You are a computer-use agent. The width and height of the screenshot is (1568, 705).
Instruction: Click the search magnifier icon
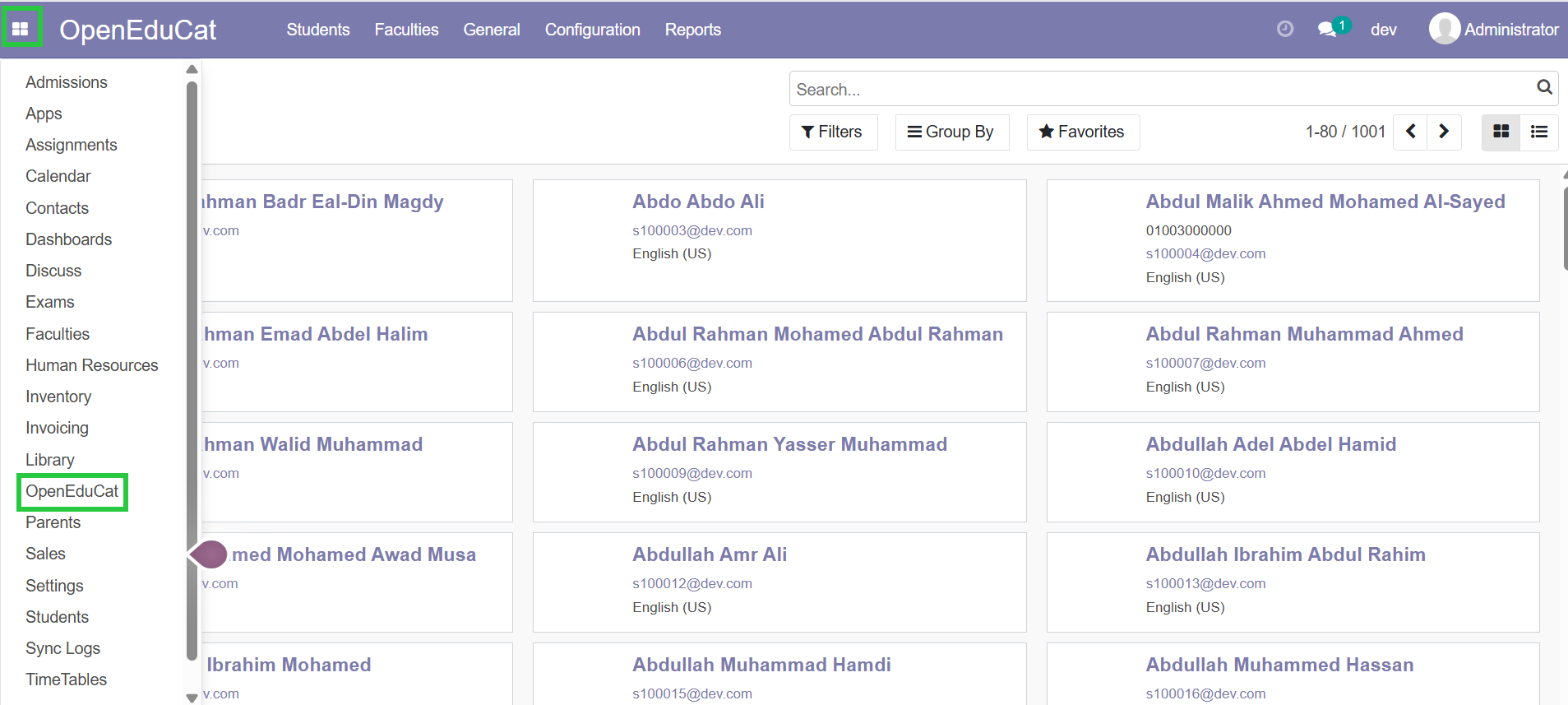click(x=1544, y=87)
